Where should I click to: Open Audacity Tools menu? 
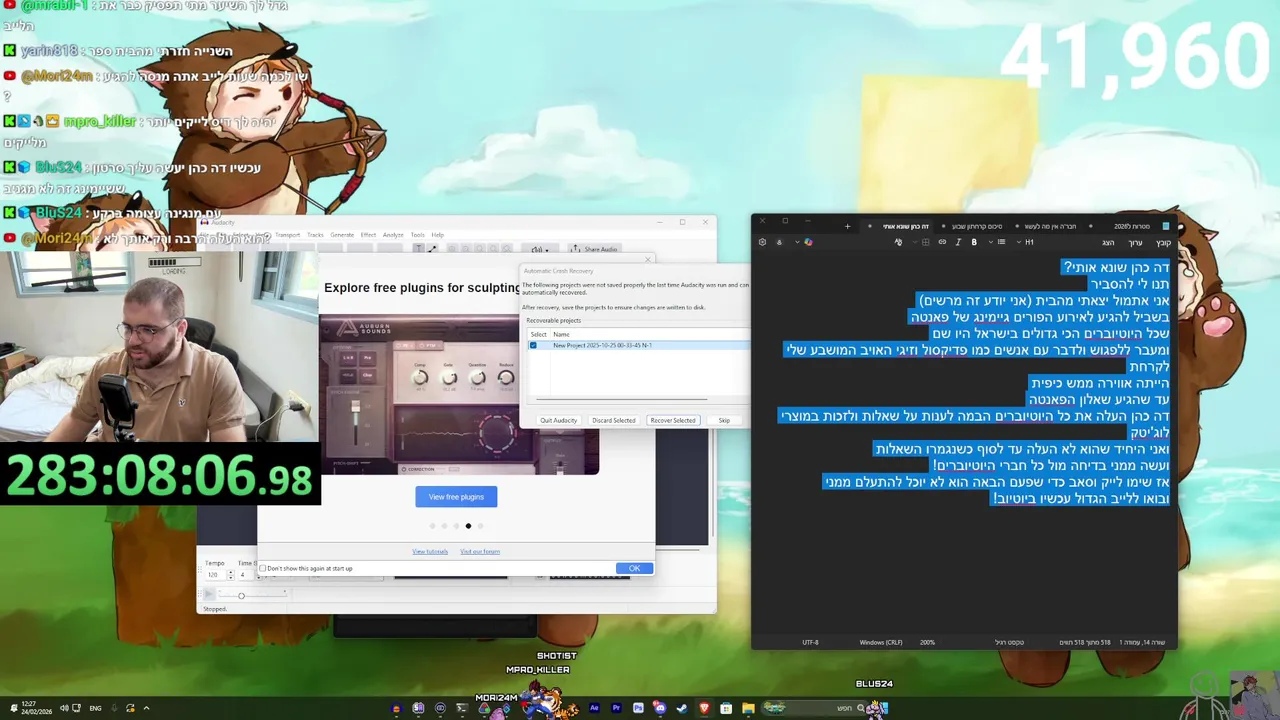(x=418, y=235)
